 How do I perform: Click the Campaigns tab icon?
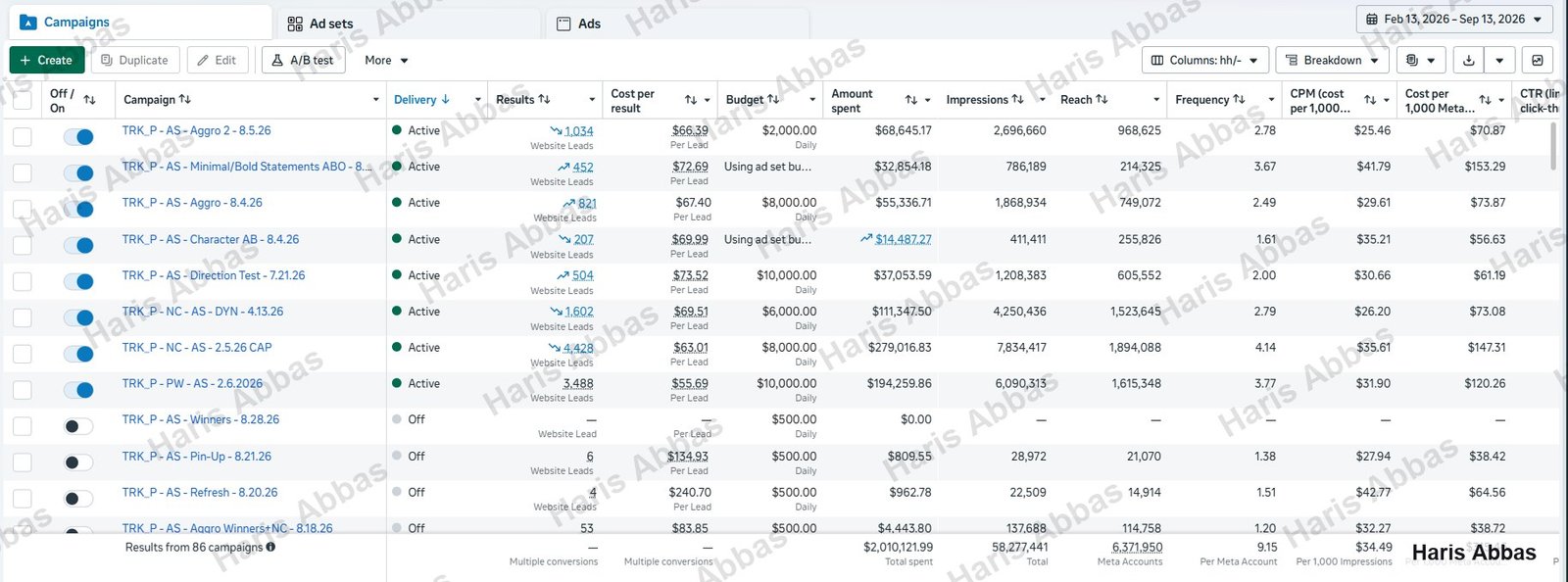click(x=28, y=22)
